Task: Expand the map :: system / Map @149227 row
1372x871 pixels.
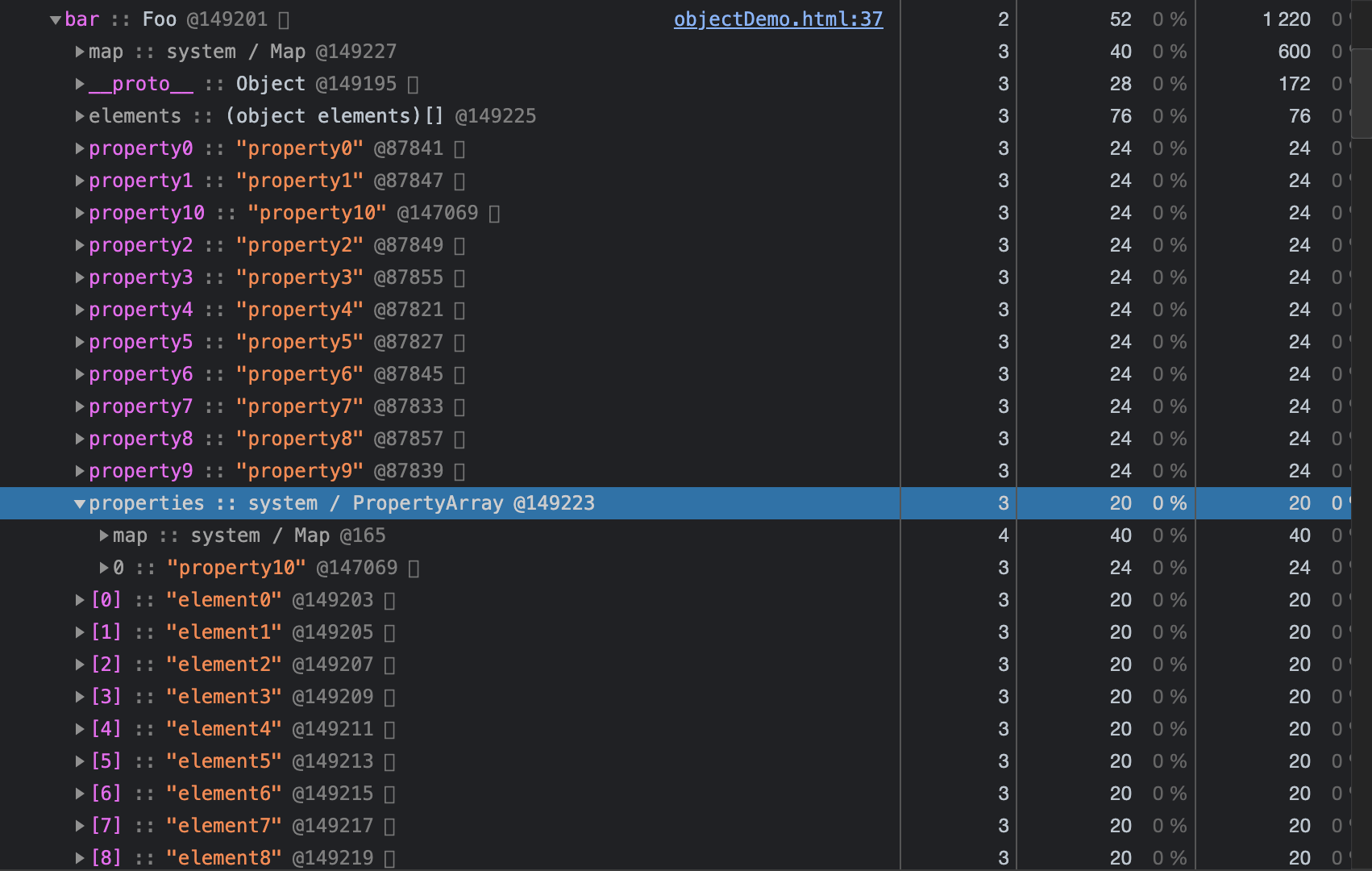Action: tap(80, 52)
